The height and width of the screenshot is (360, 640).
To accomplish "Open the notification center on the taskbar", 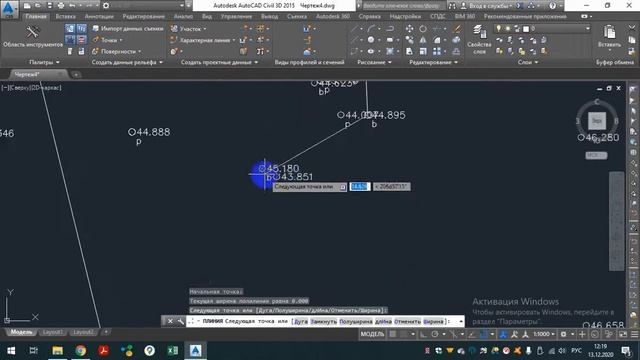I will point(626,351).
